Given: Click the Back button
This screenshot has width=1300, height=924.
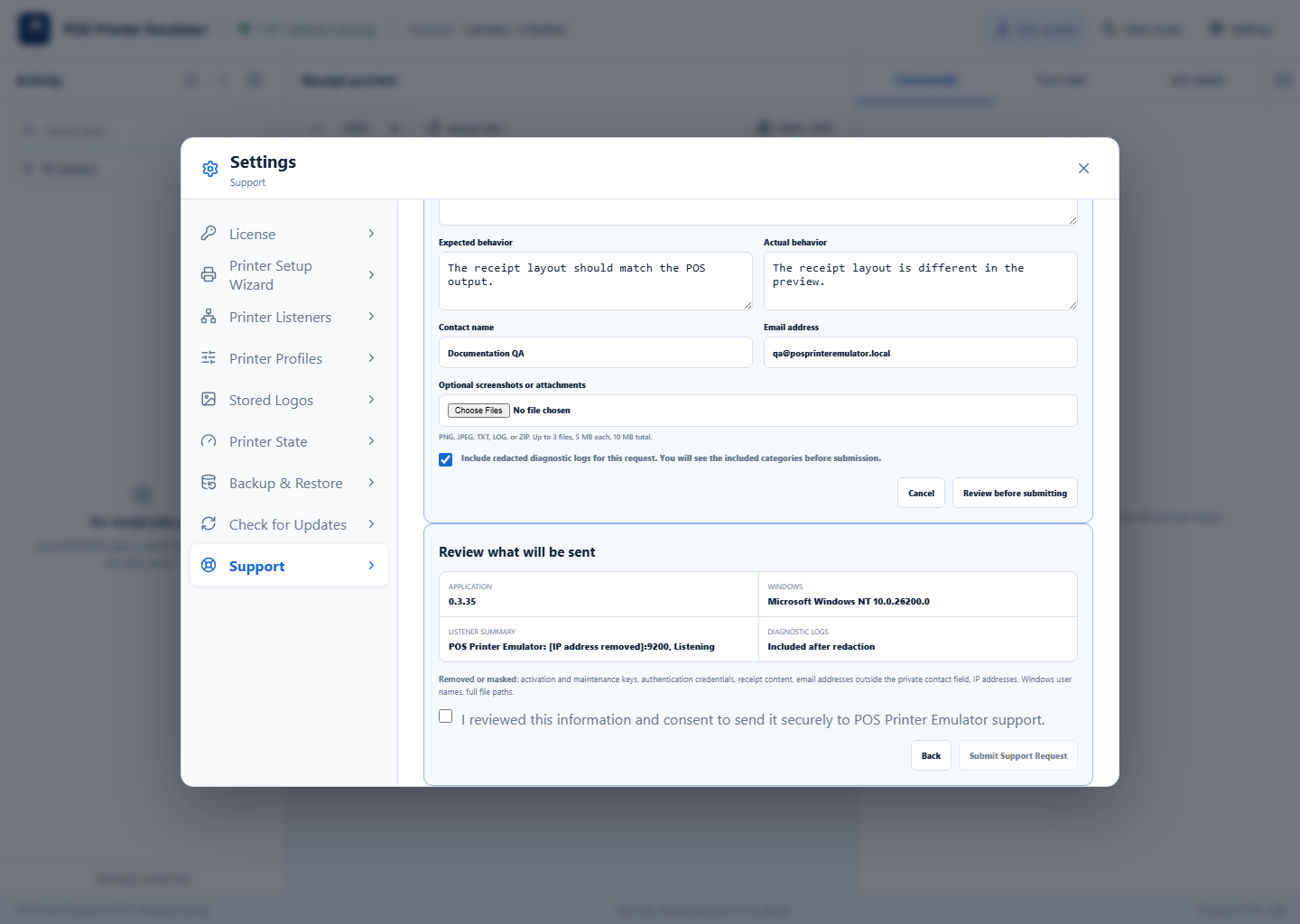Looking at the screenshot, I should [931, 755].
